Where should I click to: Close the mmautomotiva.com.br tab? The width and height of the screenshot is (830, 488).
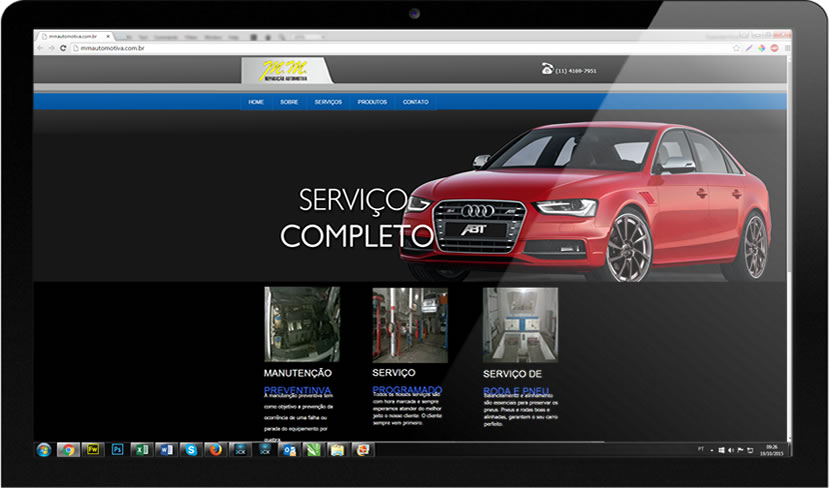(x=107, y=37)
